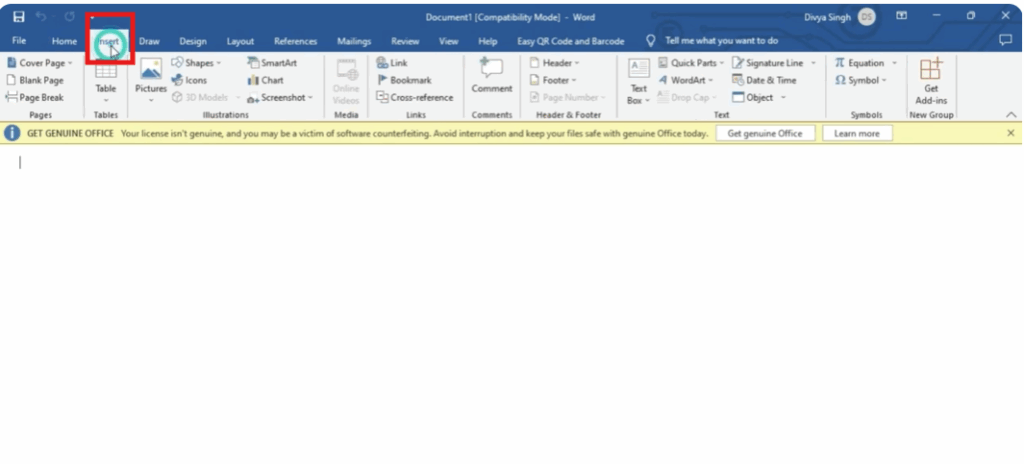Insert a Page Break
This screenshot has width=1024, height=464.
tap(35, 97)
